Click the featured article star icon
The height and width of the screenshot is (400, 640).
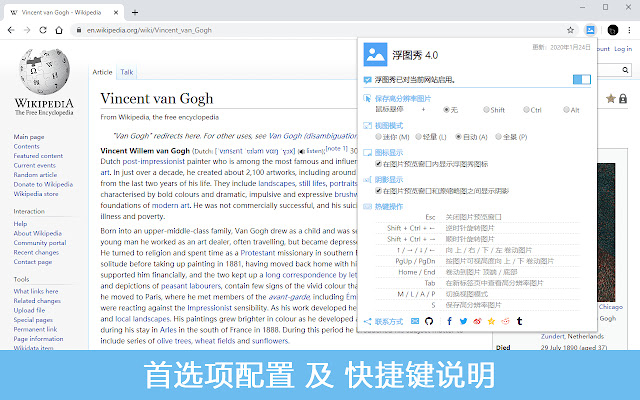(x=611, y=98)
